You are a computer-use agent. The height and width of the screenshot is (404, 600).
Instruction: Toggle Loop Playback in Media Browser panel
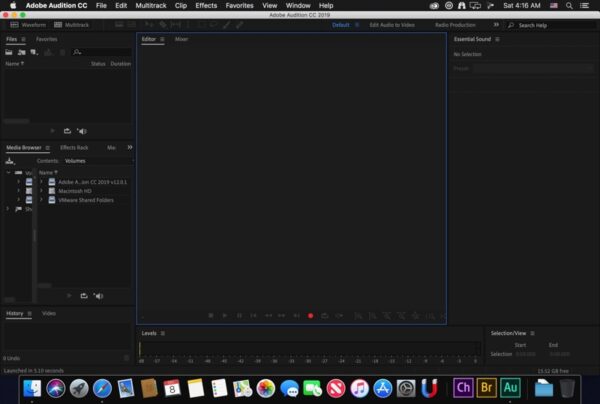click(84, 296)
